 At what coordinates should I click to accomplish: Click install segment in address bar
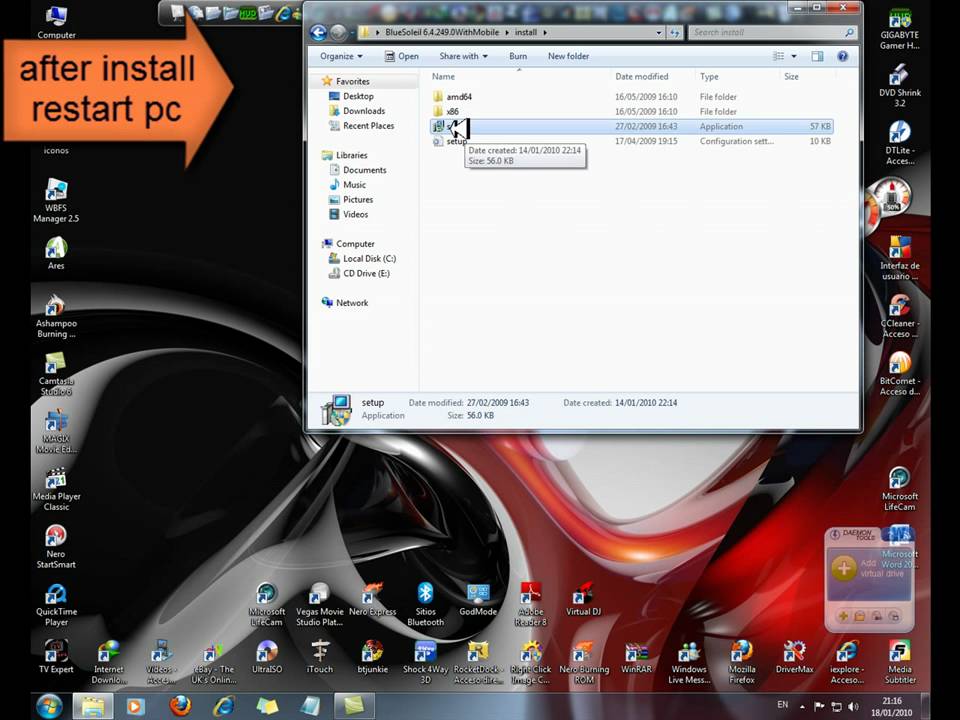(525, 32)
